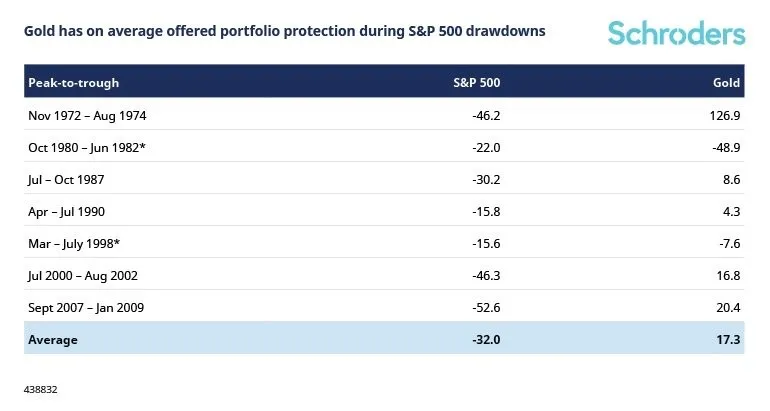This screenshot has height=411, width=770.
Task: Select the Gold column header
Action: [728, 82]
